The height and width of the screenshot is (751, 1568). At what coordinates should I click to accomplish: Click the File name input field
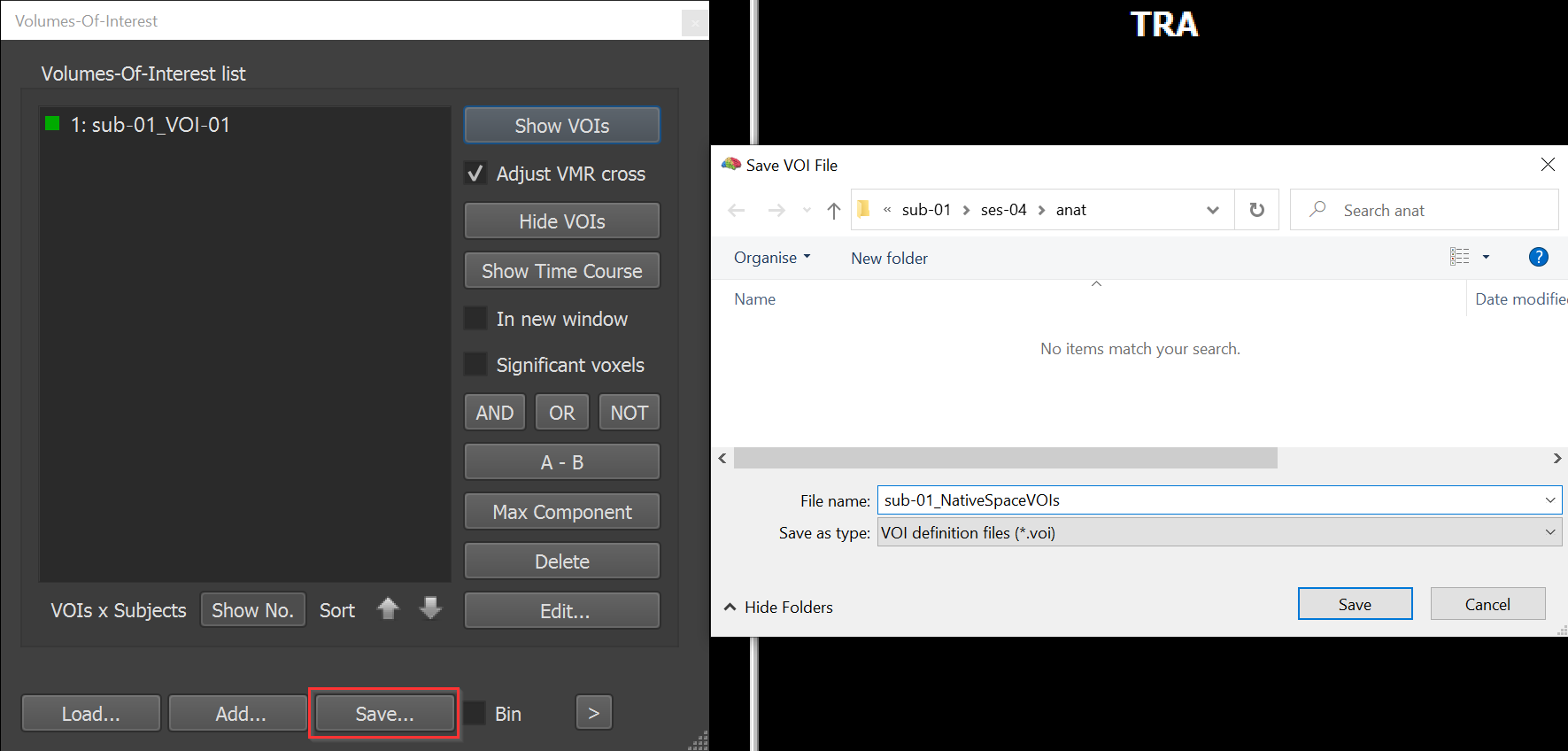tap(1209, 499)
